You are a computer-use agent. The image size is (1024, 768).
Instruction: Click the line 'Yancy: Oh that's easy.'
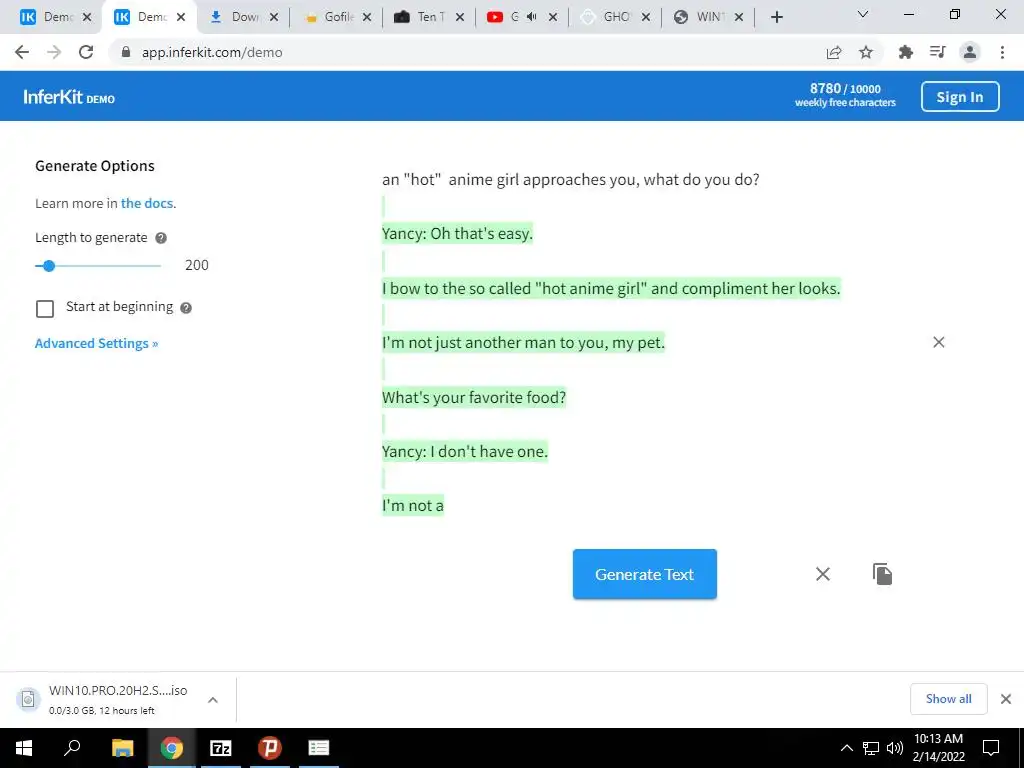click(457, 234)
